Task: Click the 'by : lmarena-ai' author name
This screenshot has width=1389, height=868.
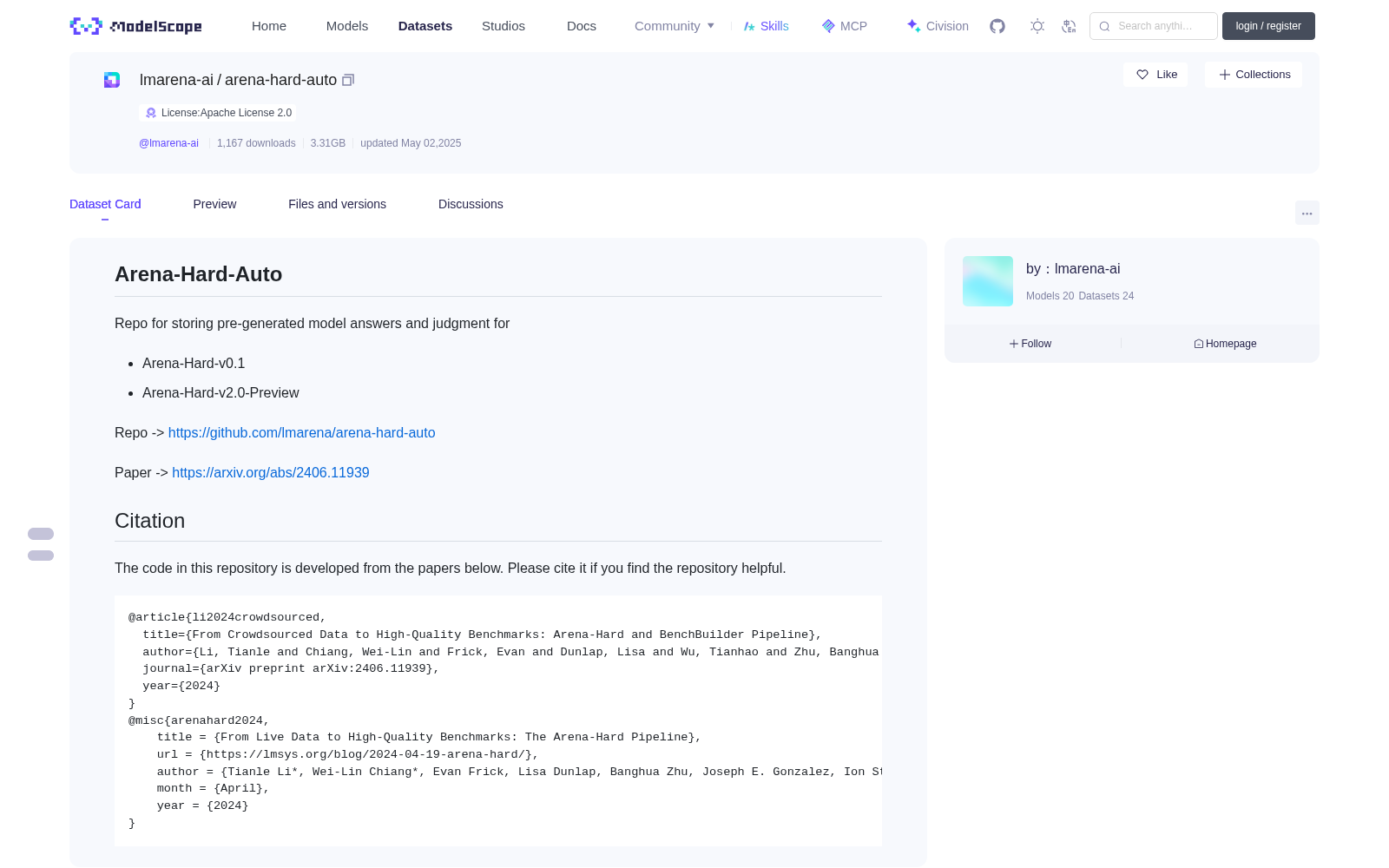Action: [x=1073, y=269]
